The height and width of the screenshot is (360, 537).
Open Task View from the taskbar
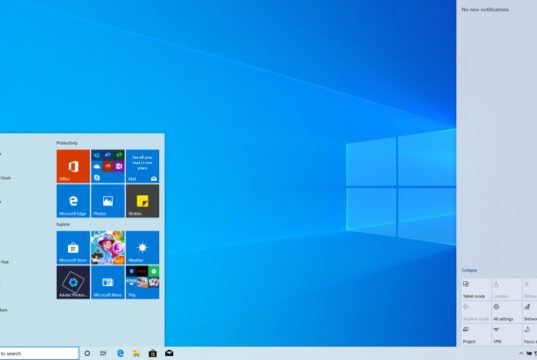[x=103, y=353]
